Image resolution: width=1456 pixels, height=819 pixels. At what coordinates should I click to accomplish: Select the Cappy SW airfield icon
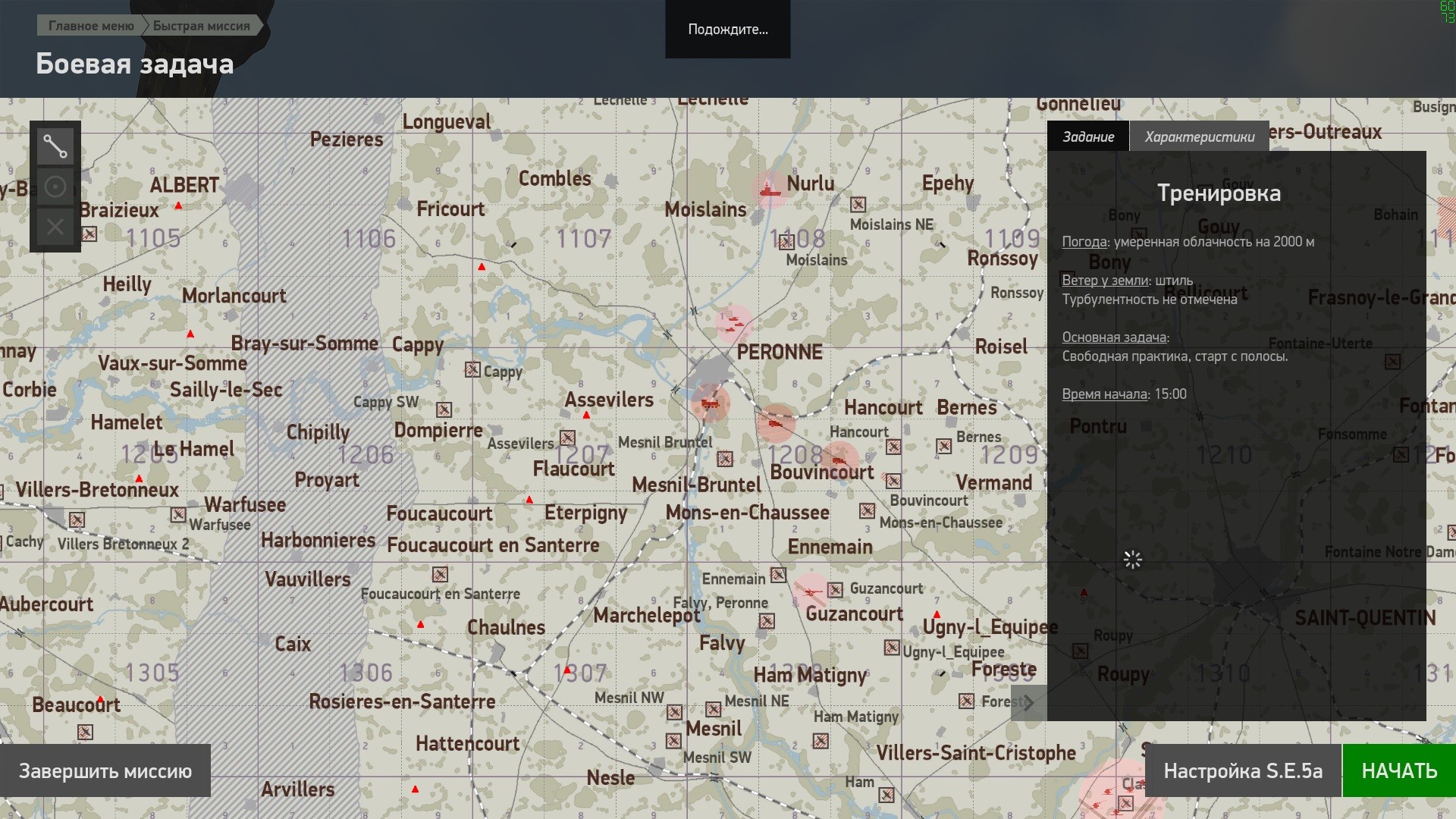(444, 410)
